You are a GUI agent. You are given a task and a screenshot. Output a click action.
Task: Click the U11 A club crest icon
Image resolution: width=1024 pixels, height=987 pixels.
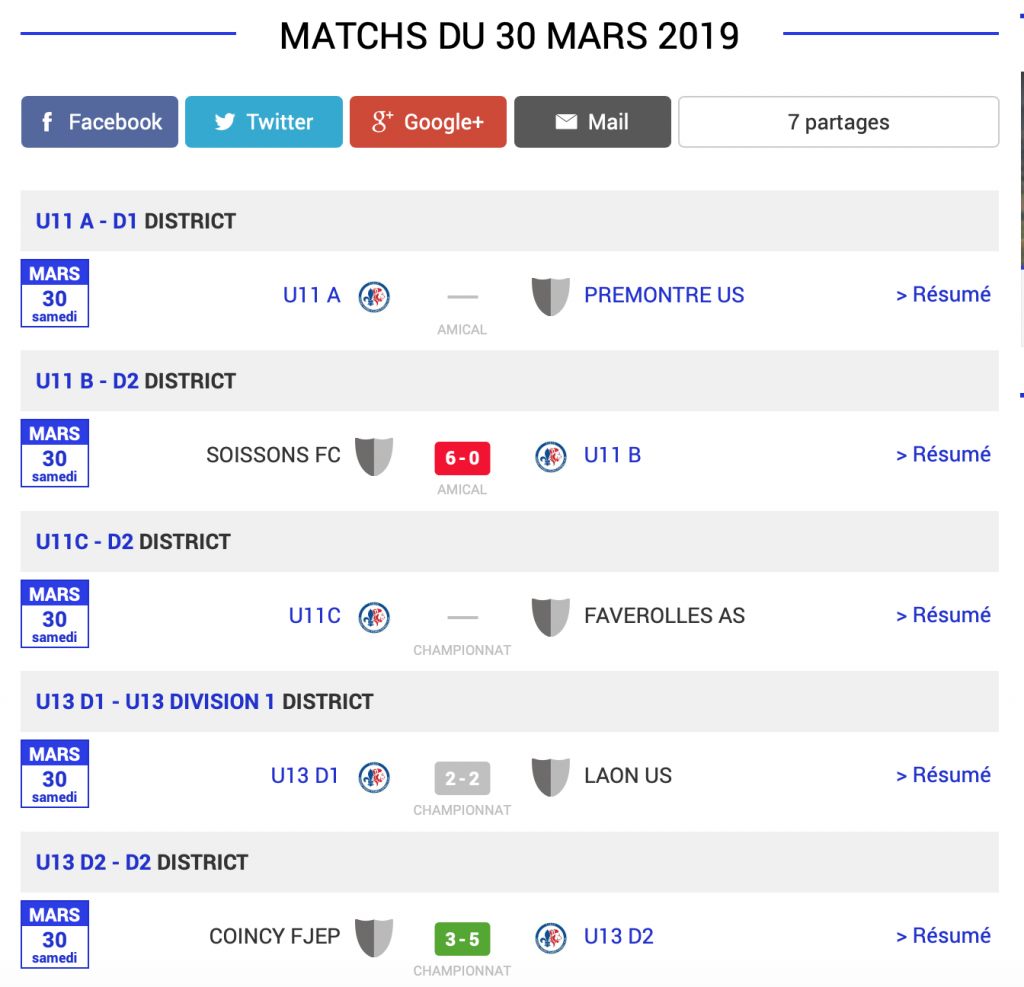[374, 296]
